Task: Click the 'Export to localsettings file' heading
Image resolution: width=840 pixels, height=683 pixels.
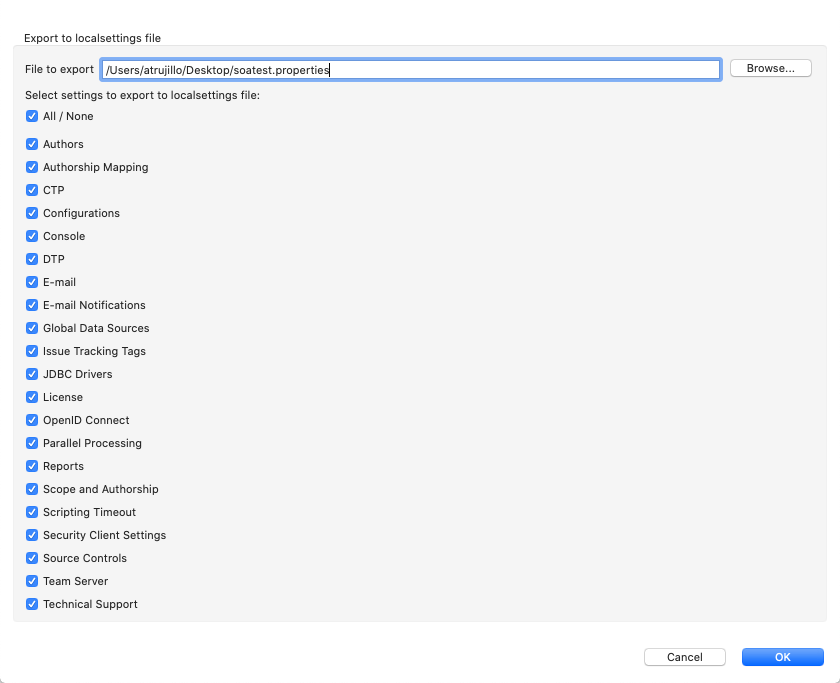Action: [92, 38]
